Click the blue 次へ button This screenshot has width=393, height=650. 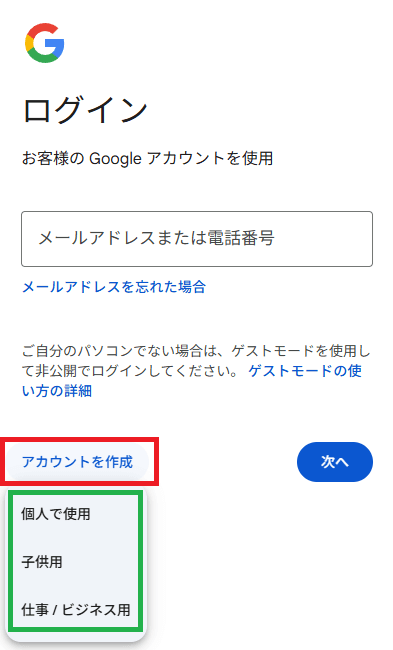point(335,462)
